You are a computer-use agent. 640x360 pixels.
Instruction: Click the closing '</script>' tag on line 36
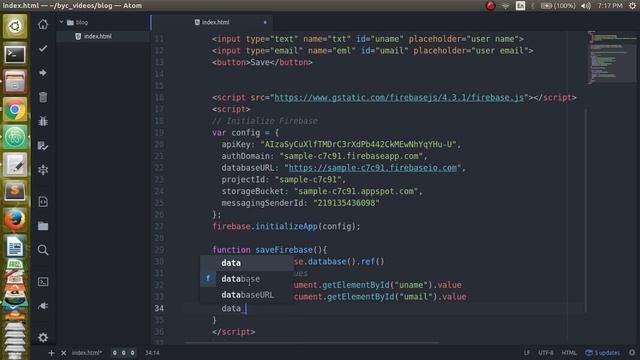coord(233,332)
